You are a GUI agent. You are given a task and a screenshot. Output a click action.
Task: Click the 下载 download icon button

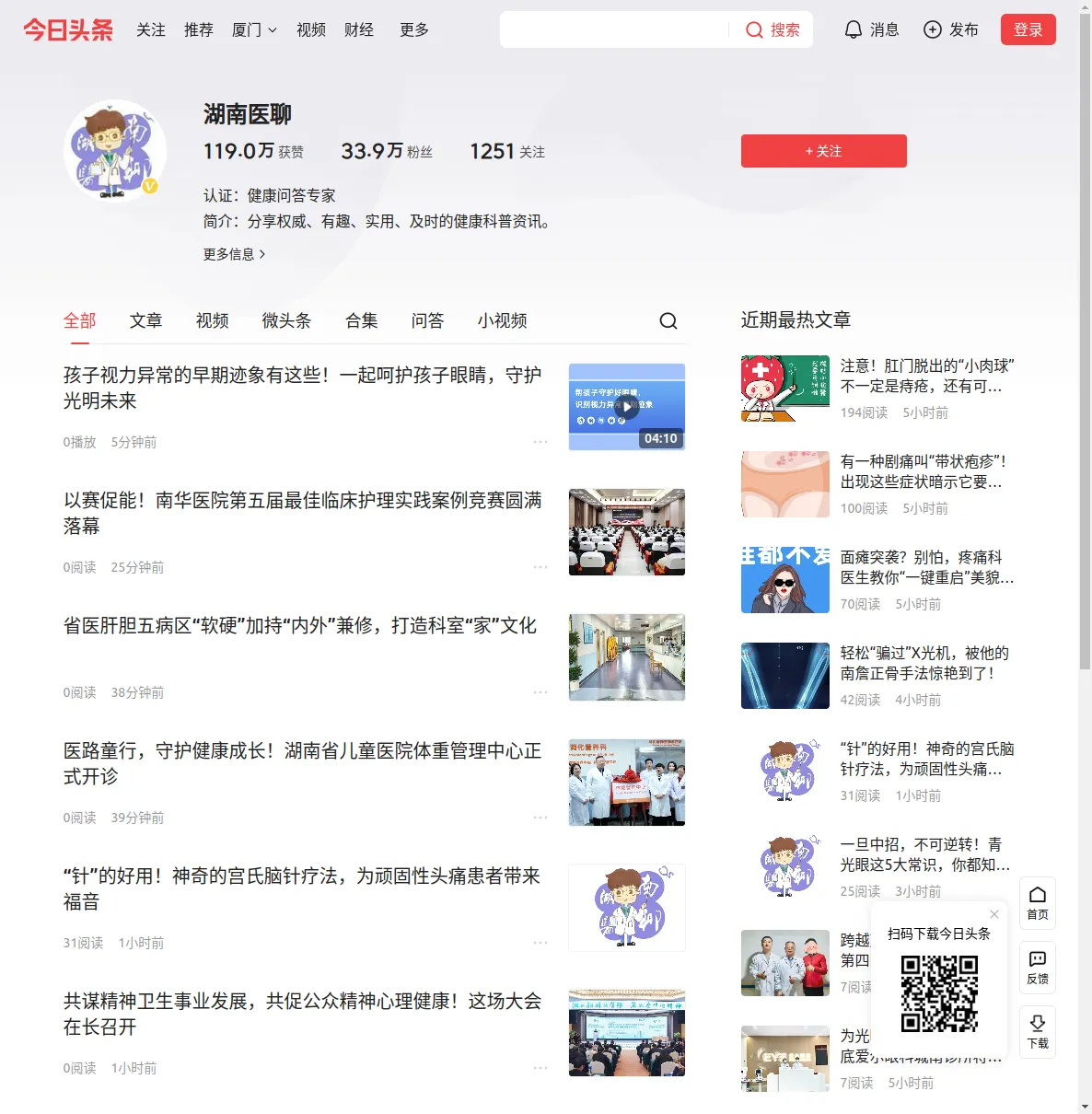coord(1038,1032)
